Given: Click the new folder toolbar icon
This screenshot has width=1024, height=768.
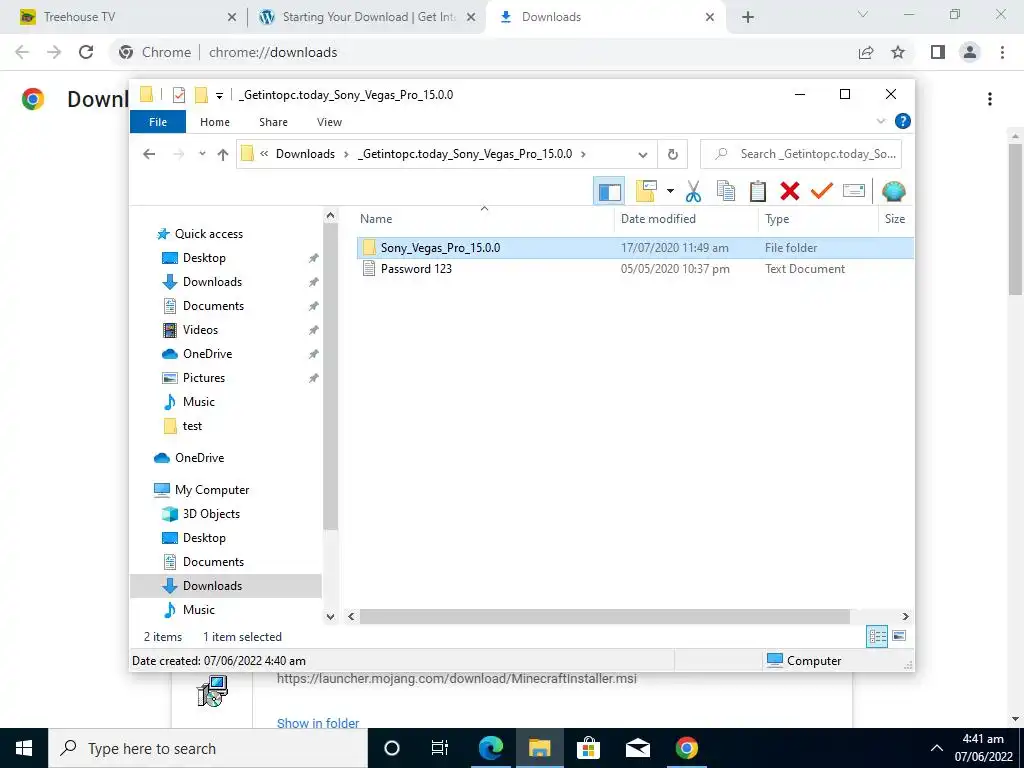Looking at the screenshot, I should (x=646, y=191).
